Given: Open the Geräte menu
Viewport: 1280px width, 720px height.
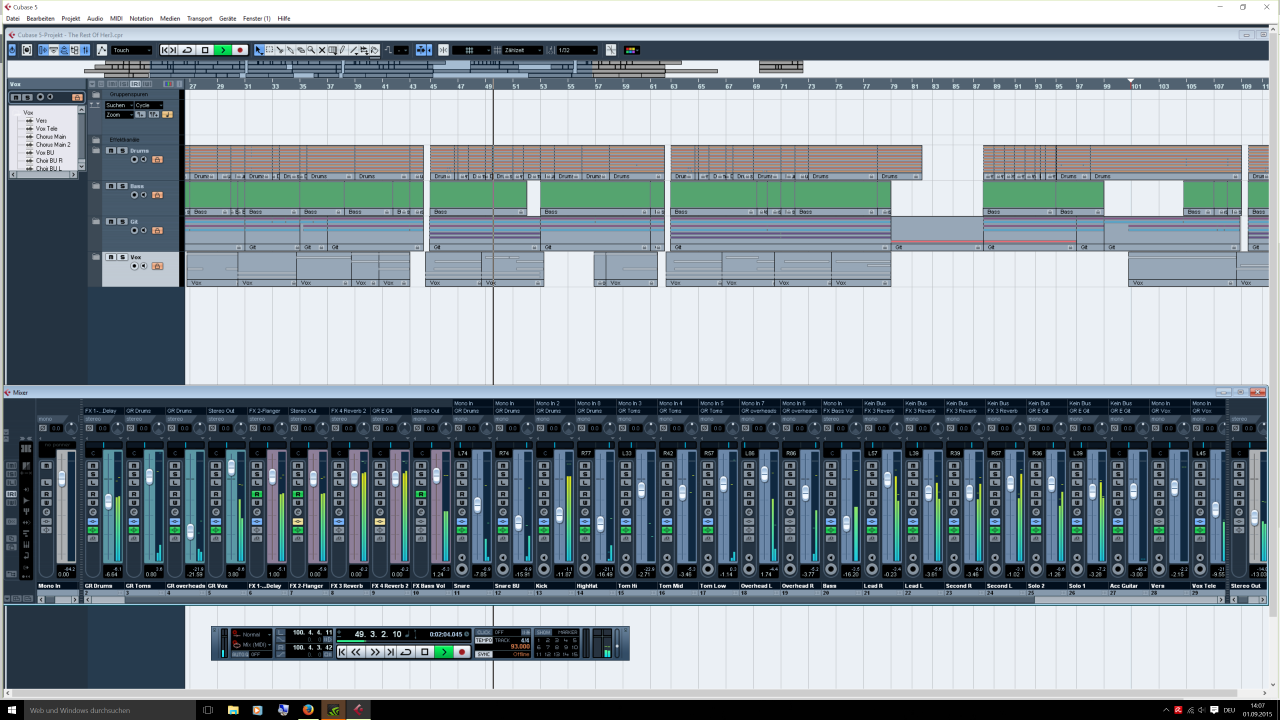Looking at the screenshot, I should point(228,18).
